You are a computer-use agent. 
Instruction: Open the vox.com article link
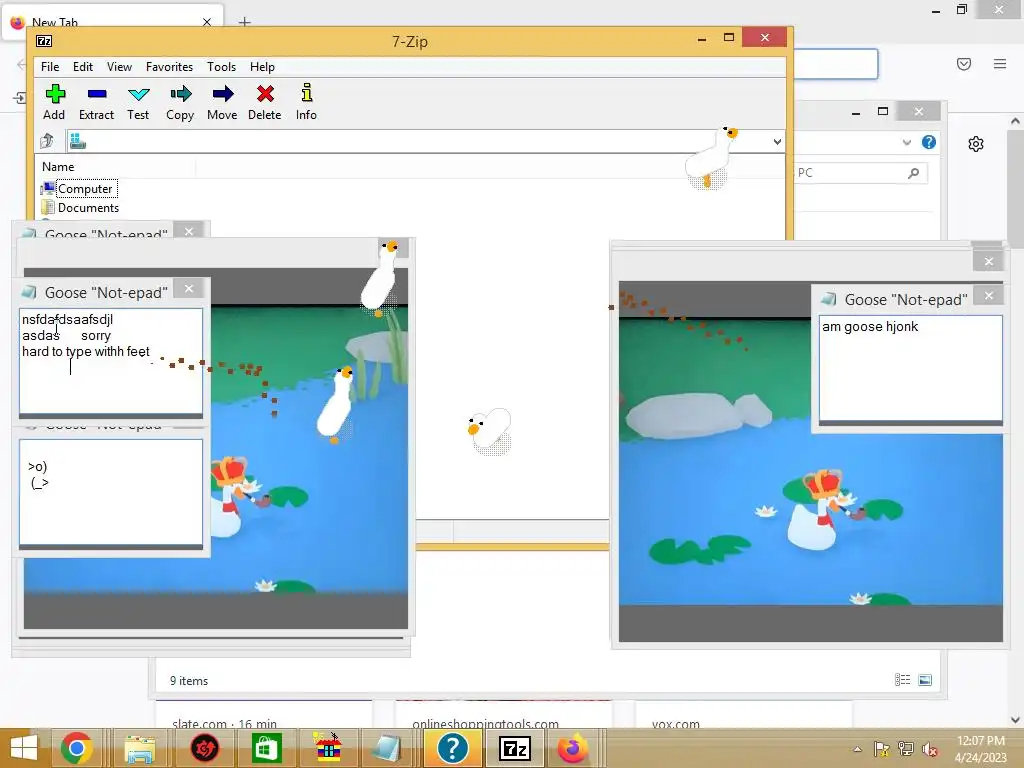click(675, 724)
